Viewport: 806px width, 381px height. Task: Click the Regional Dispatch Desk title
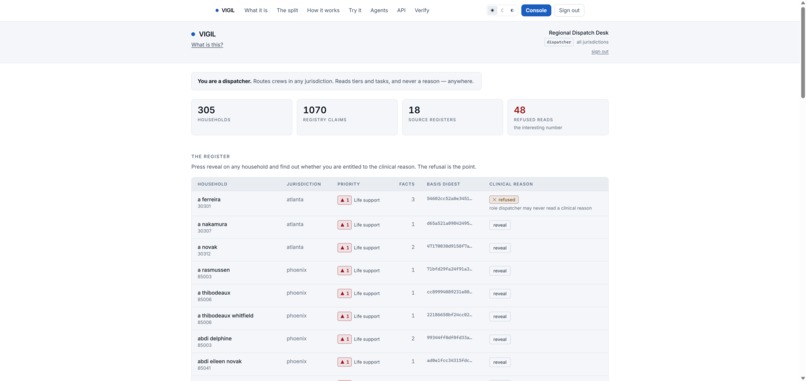pyautogui.click(x=578, y=33)
